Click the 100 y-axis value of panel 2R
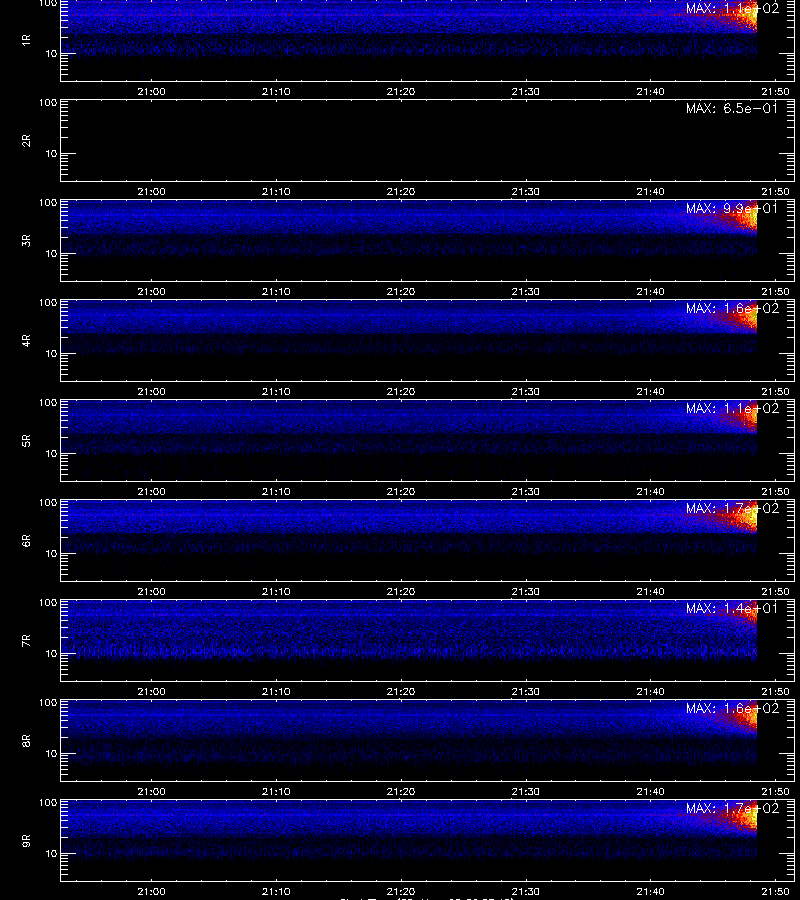The width and height of the screenshot is (800, 900). pos(48,103)
